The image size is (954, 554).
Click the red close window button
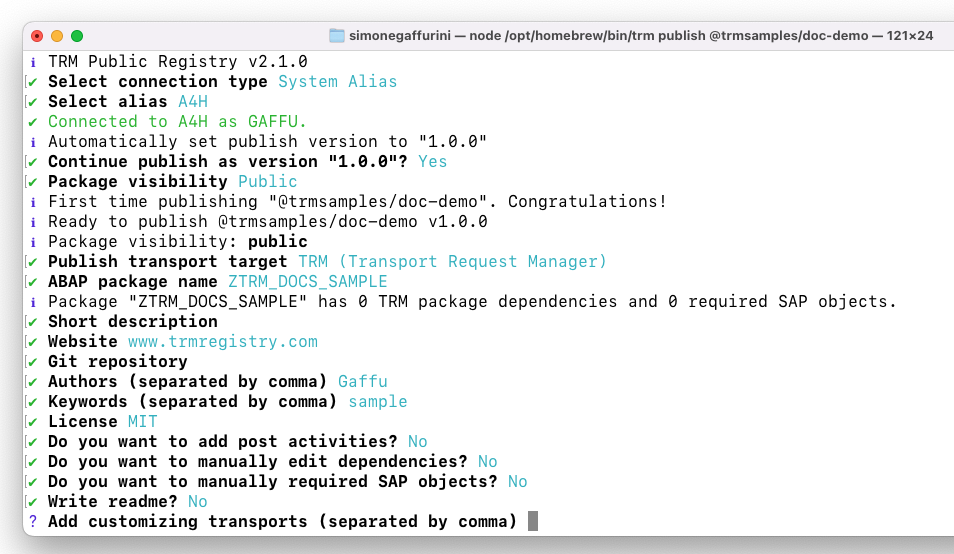click(x=37, y=36)
